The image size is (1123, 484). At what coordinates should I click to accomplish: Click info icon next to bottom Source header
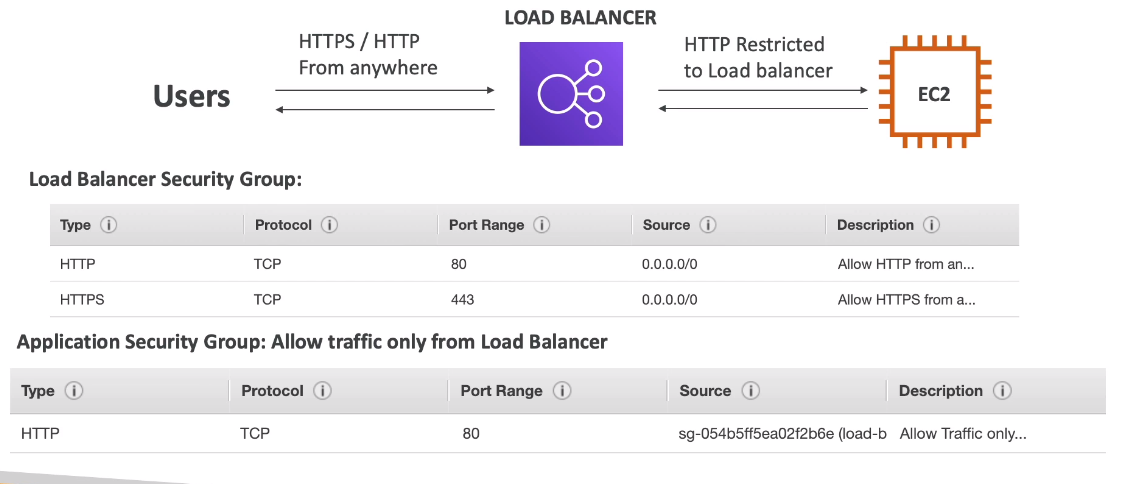coord(751,391)
